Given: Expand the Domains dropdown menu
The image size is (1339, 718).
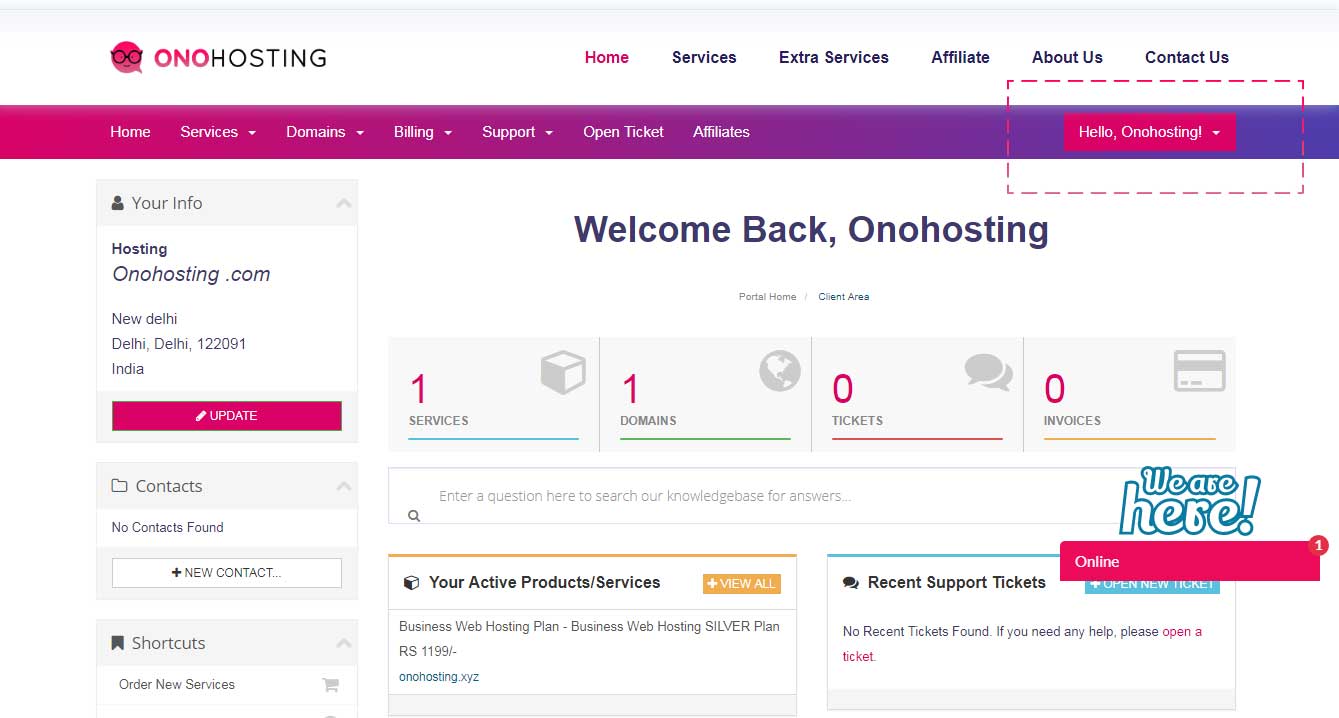Looking at the screenshot, I should (x=324, y=132).
